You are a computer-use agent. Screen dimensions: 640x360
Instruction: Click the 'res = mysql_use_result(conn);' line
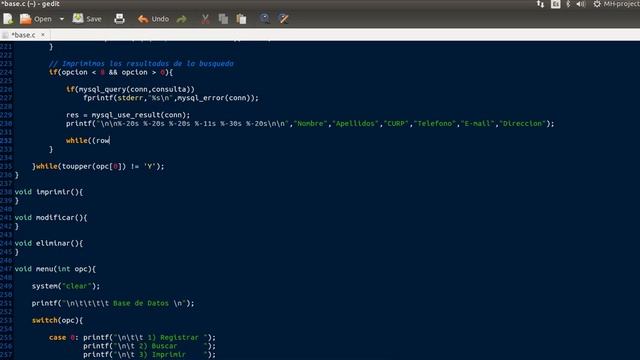(128, 115)
